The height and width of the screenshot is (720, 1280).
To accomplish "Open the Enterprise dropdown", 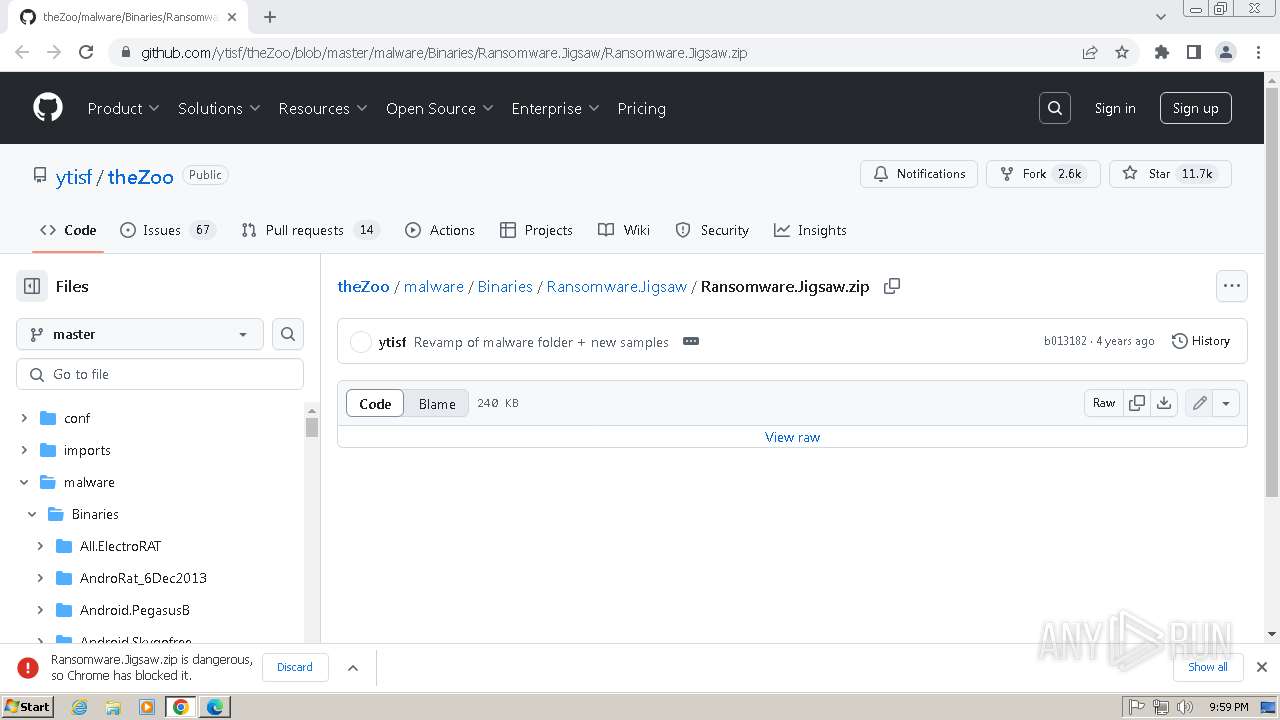I will point(555,108).
